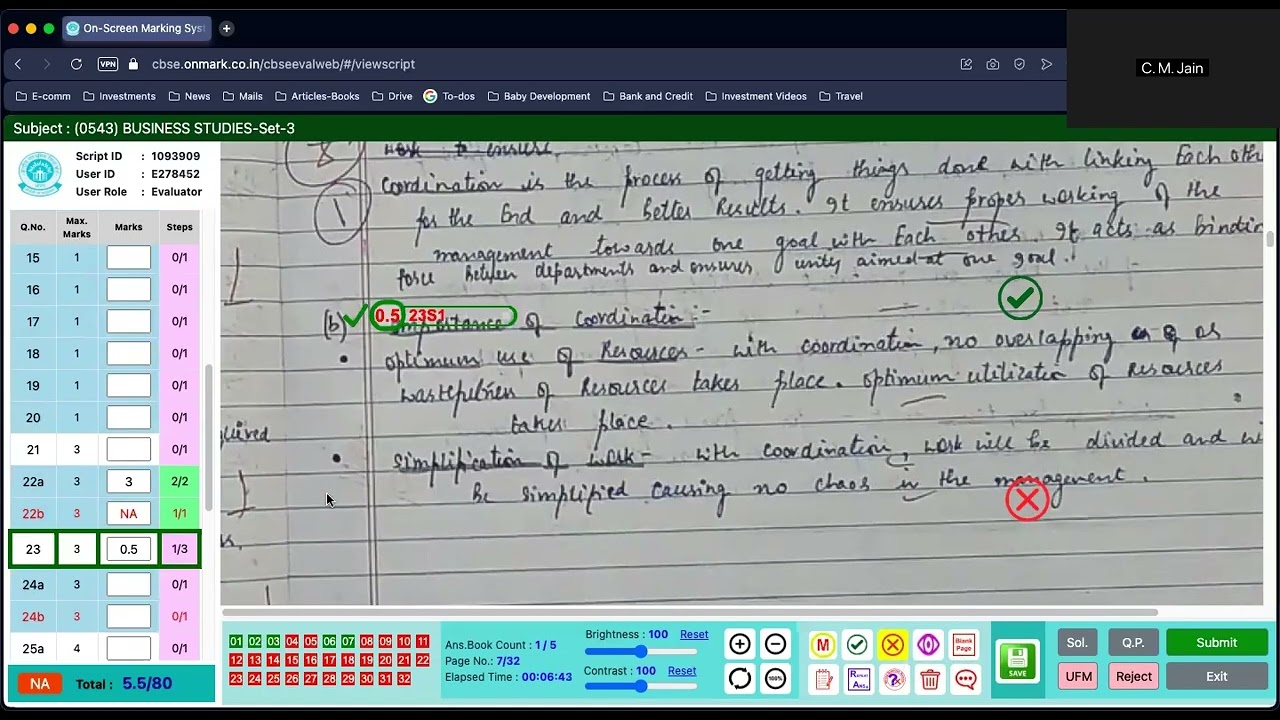Click the script horizontal scrollbar
The width and height of the screenshot is (1280, 720).
pos(690,612)
